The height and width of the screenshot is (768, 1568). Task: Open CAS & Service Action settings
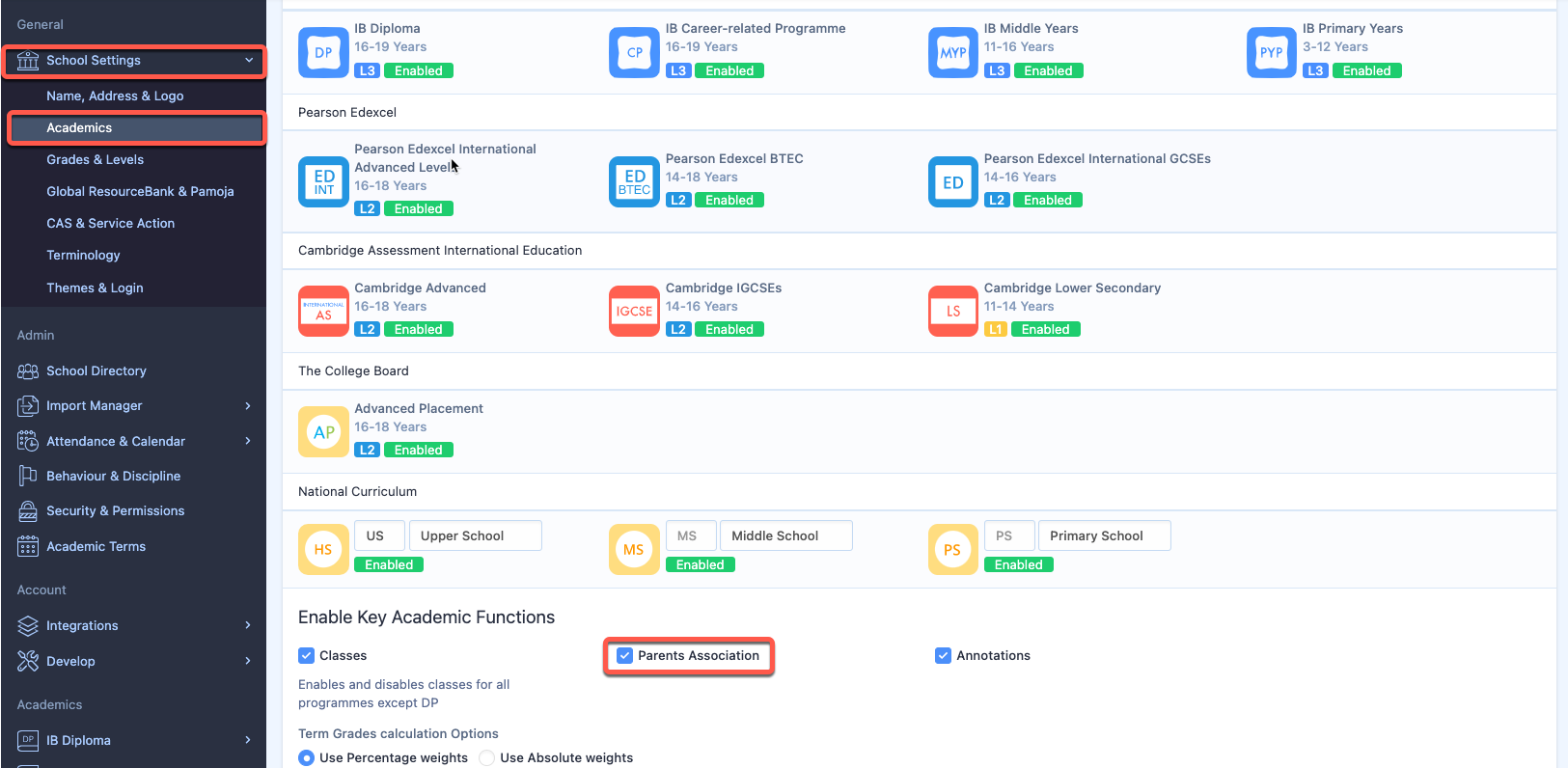tap(110, 224)
